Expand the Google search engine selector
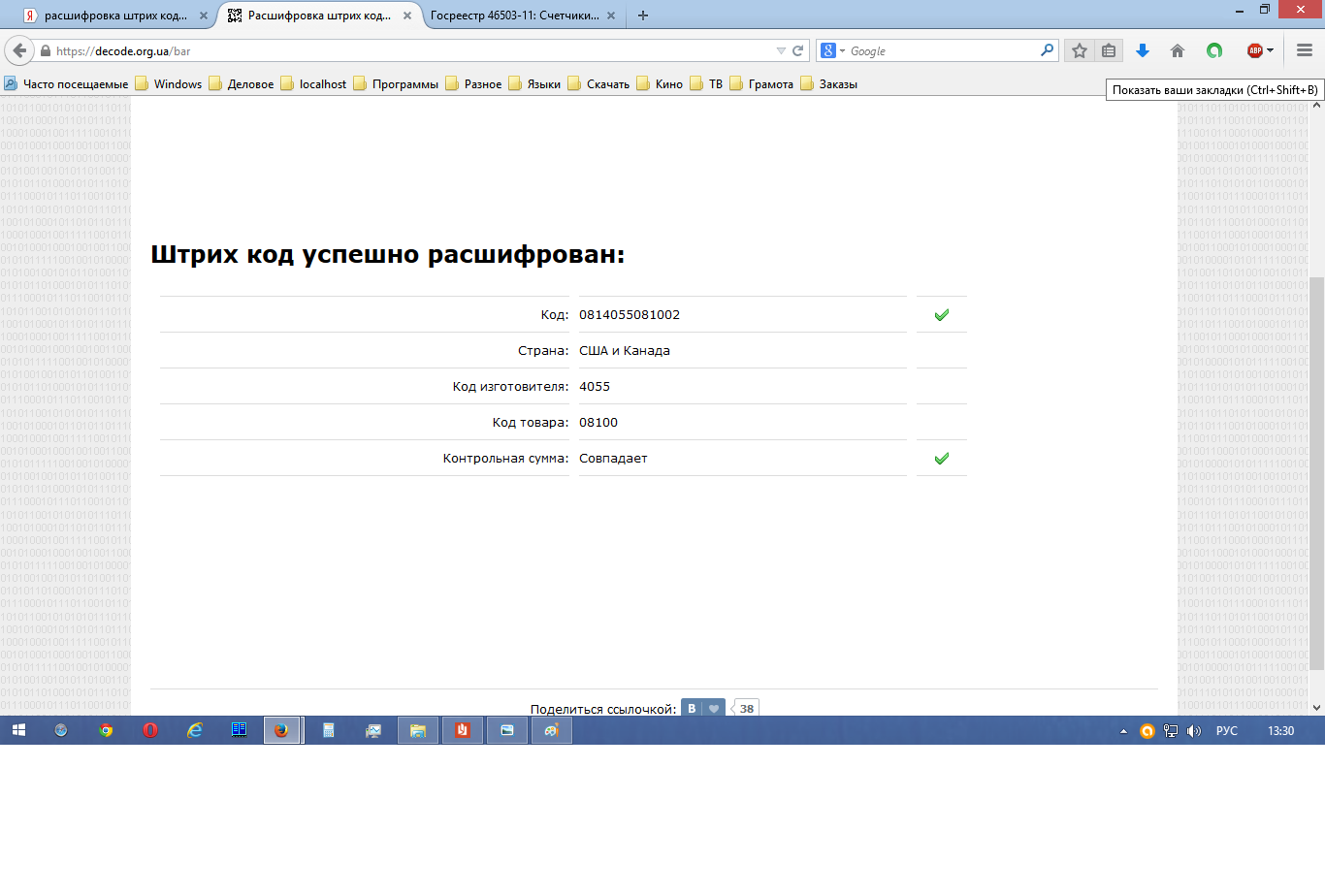 [833, 50]
